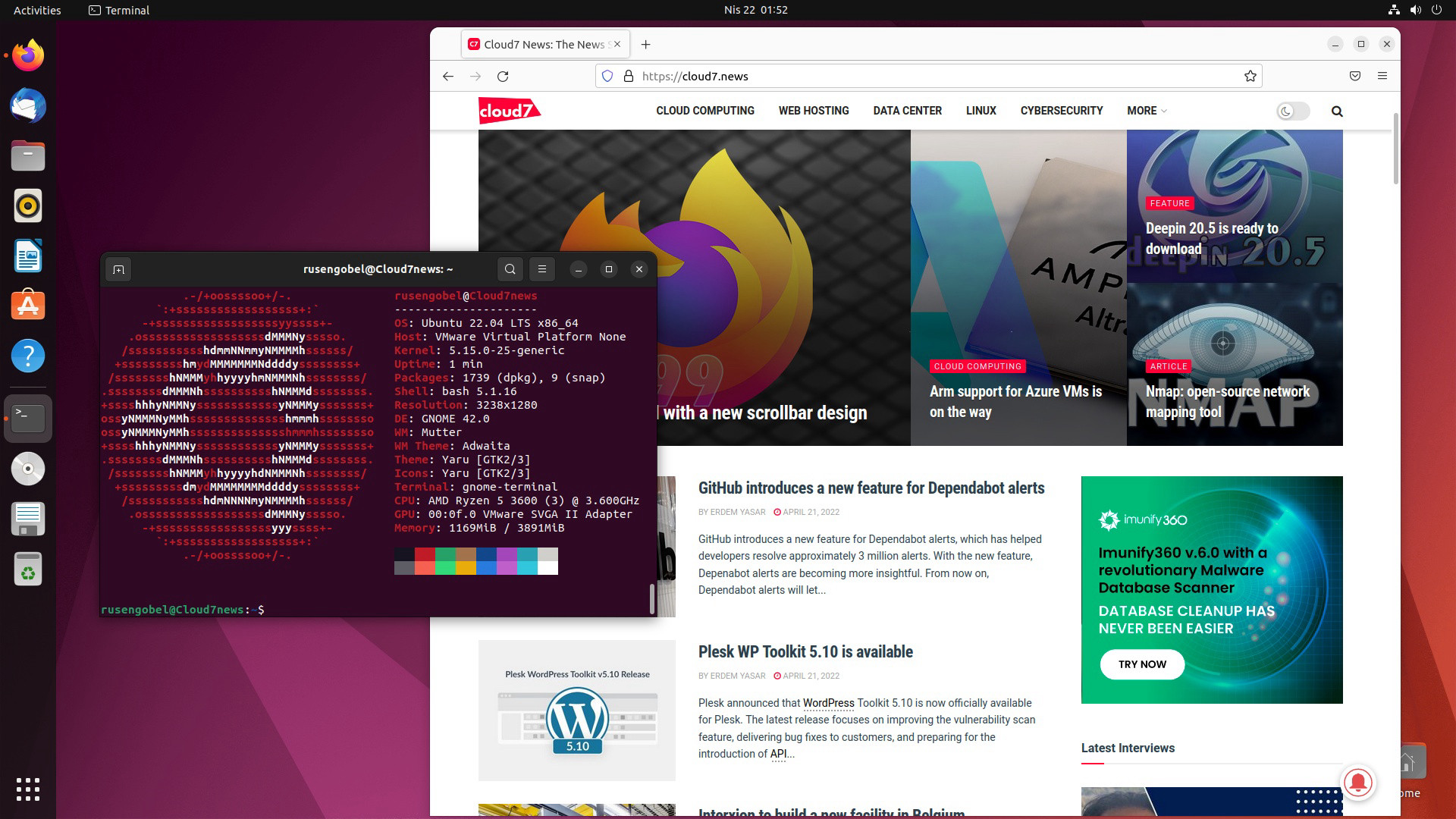The width and height of the screenshot is (1456, 819).
Task: Click the terminal window scrollbar
Action: (x=651, y=599)
